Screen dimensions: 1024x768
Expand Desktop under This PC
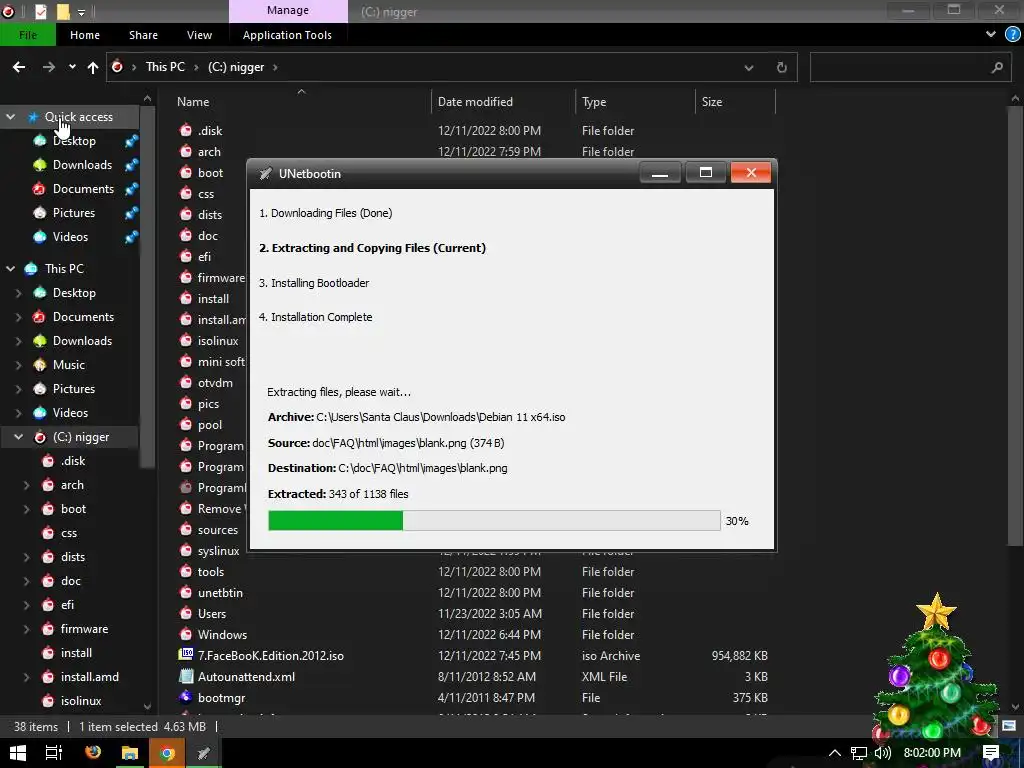click(x=18, y=293)
